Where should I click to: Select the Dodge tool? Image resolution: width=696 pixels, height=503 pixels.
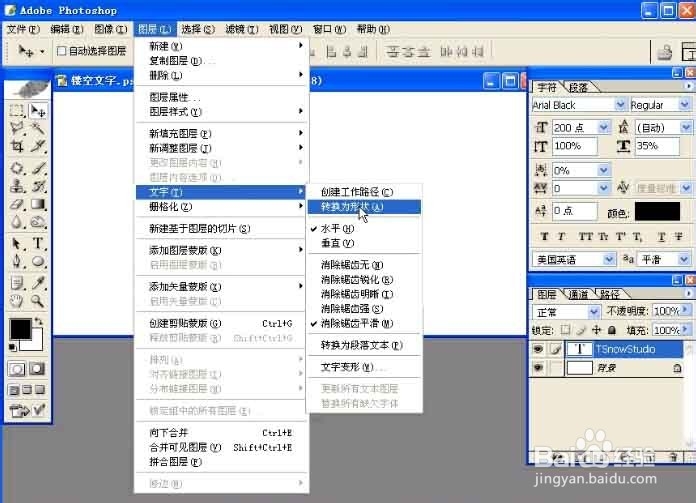pyautogui.click(x=38, y=222)
